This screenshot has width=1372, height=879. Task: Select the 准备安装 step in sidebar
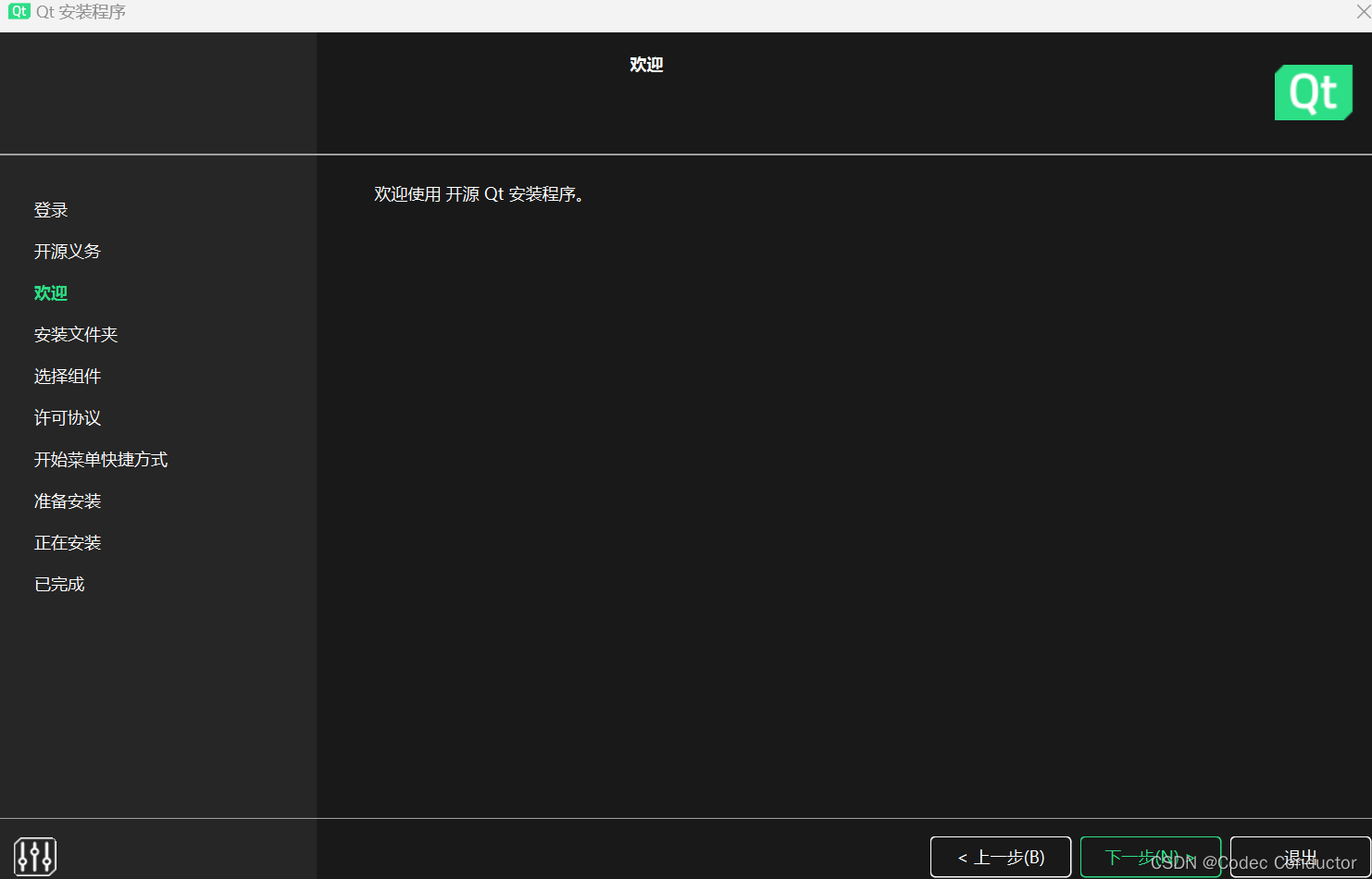(68, 501)
